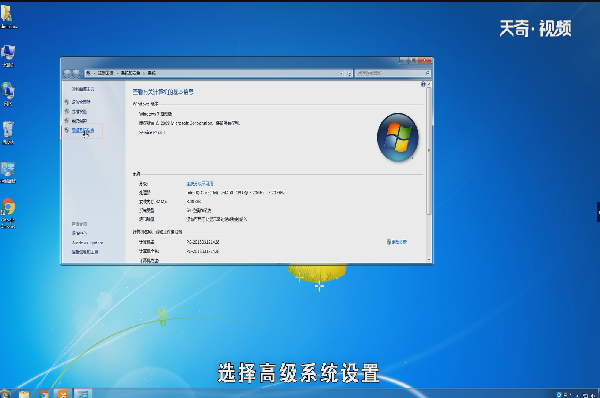Click the Forward arrow in System window
The height and width of the screenshot is (398, 600).
[76, 73]
